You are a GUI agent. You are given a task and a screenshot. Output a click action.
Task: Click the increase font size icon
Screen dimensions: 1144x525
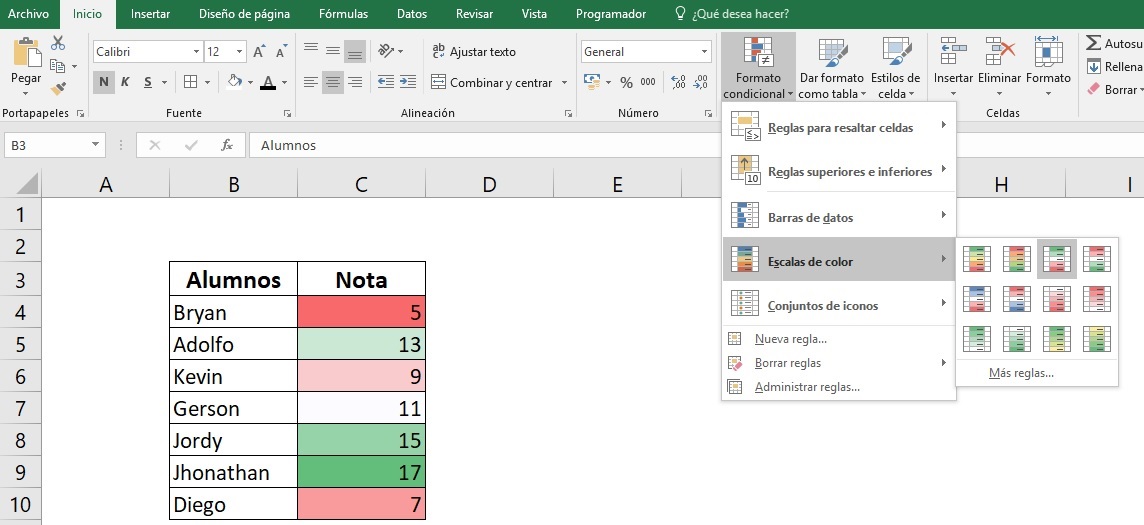259,52
